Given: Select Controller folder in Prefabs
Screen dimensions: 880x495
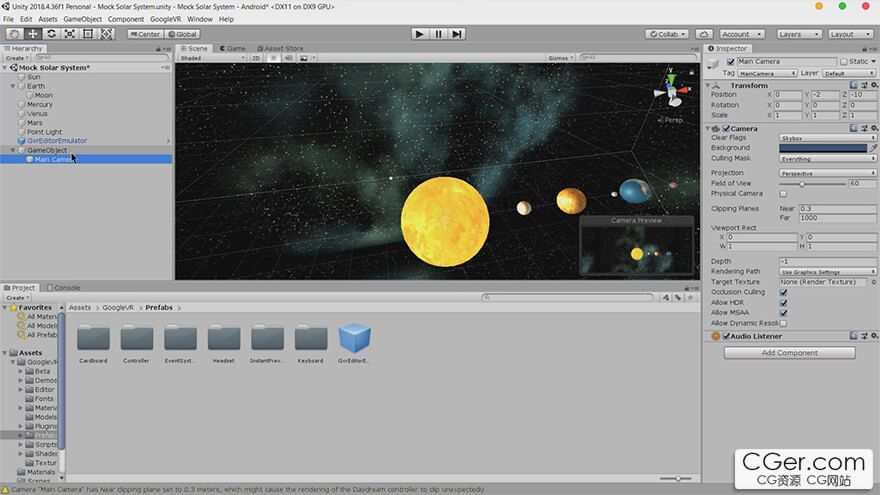Looking at the screenshot, I should pyautogui.click(x=136, y=343).
